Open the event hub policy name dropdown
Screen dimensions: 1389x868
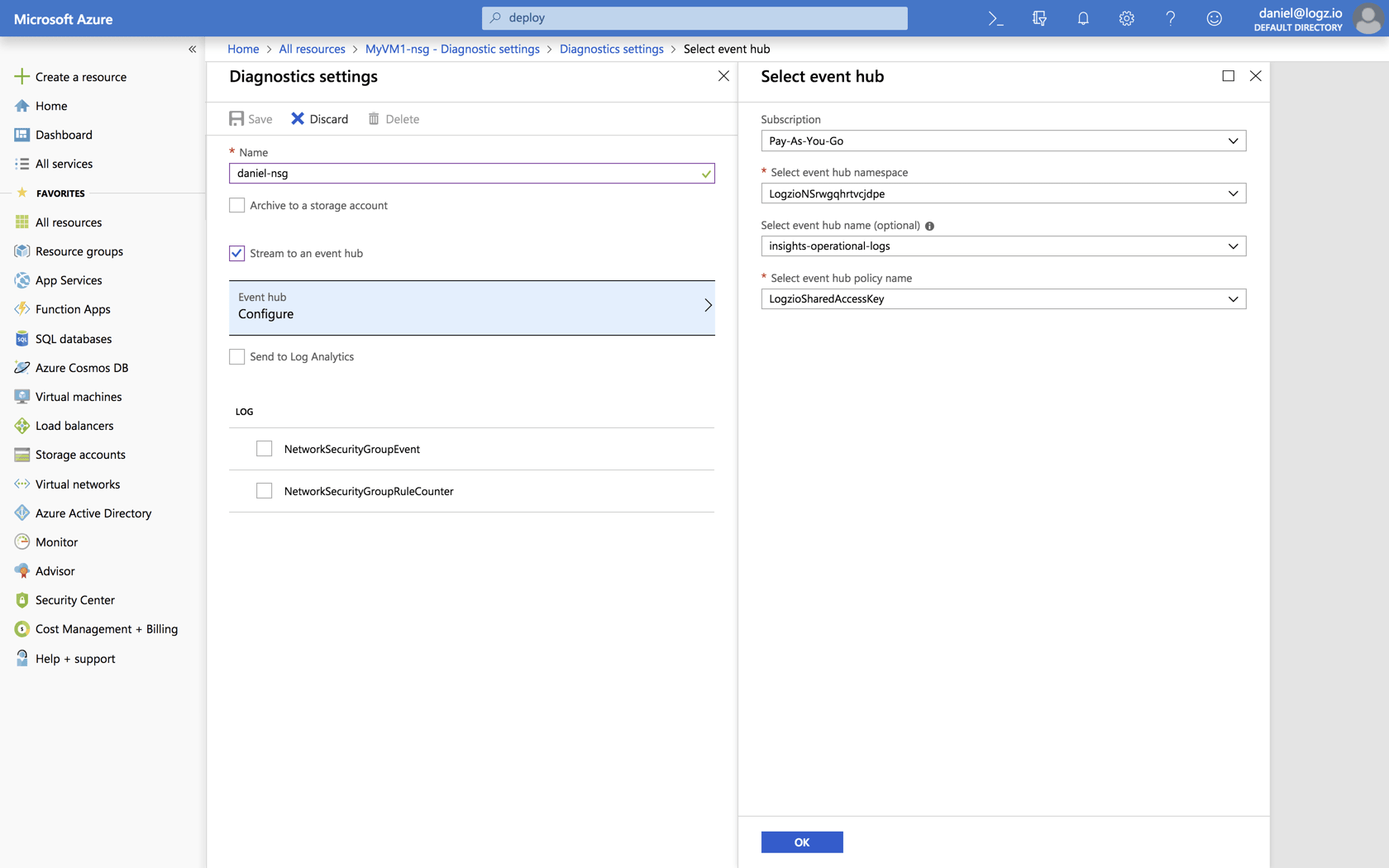(1003, 299)
